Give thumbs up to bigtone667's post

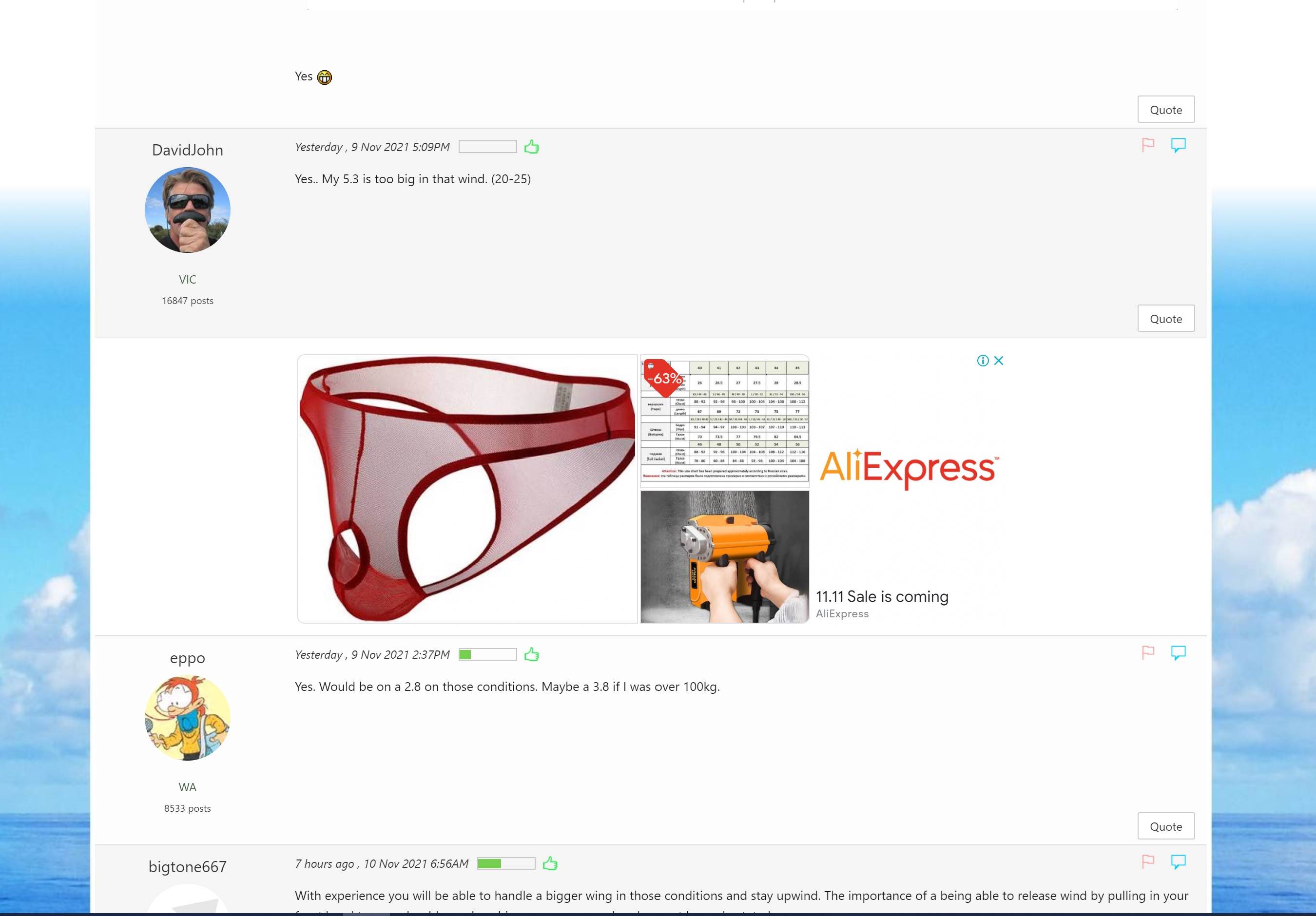coord(550,864)
